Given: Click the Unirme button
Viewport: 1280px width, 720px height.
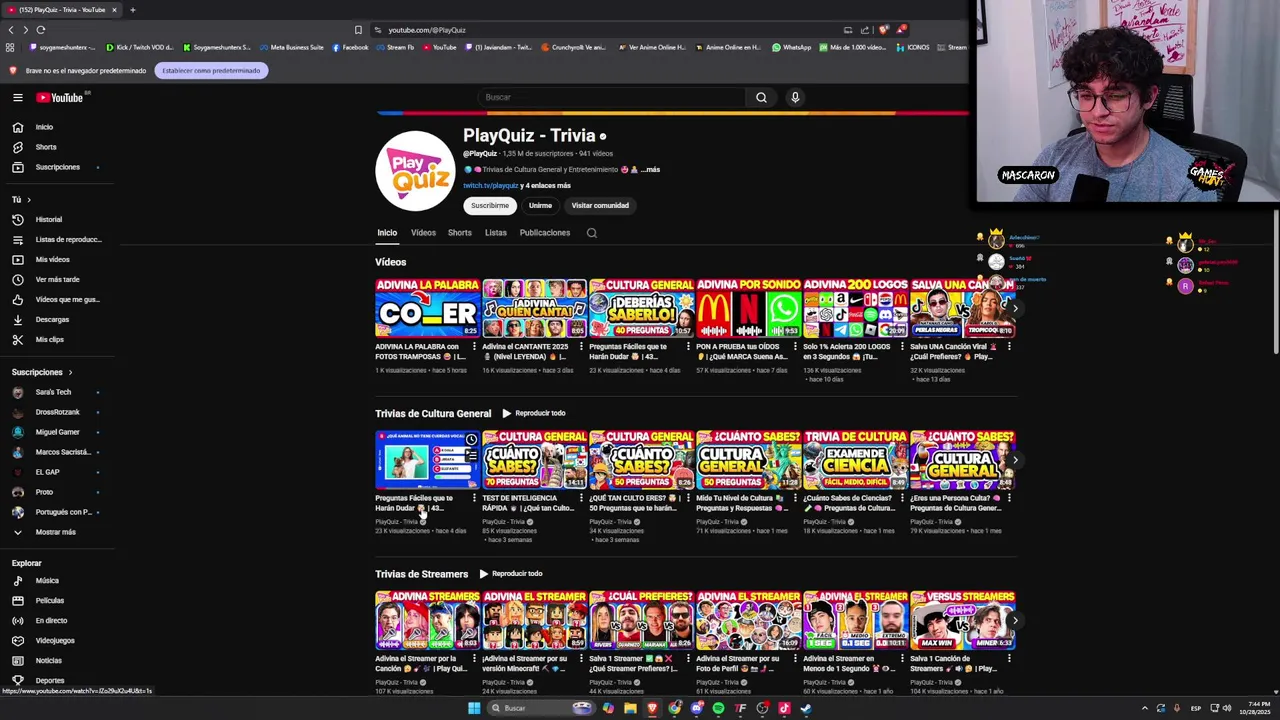Looking at the screenshot, I should (540, 205).
